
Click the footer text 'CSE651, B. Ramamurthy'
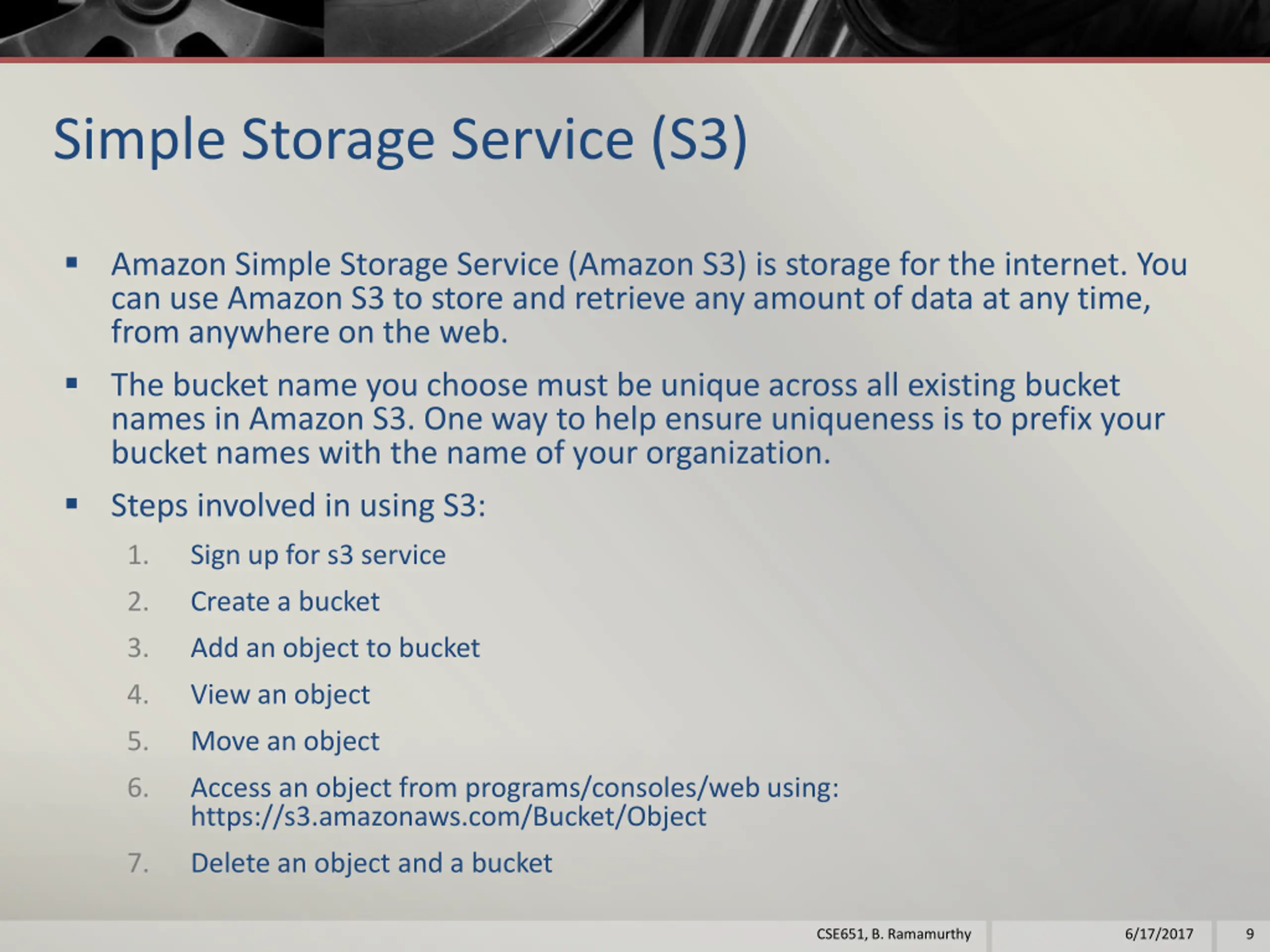tap(893, 934)
